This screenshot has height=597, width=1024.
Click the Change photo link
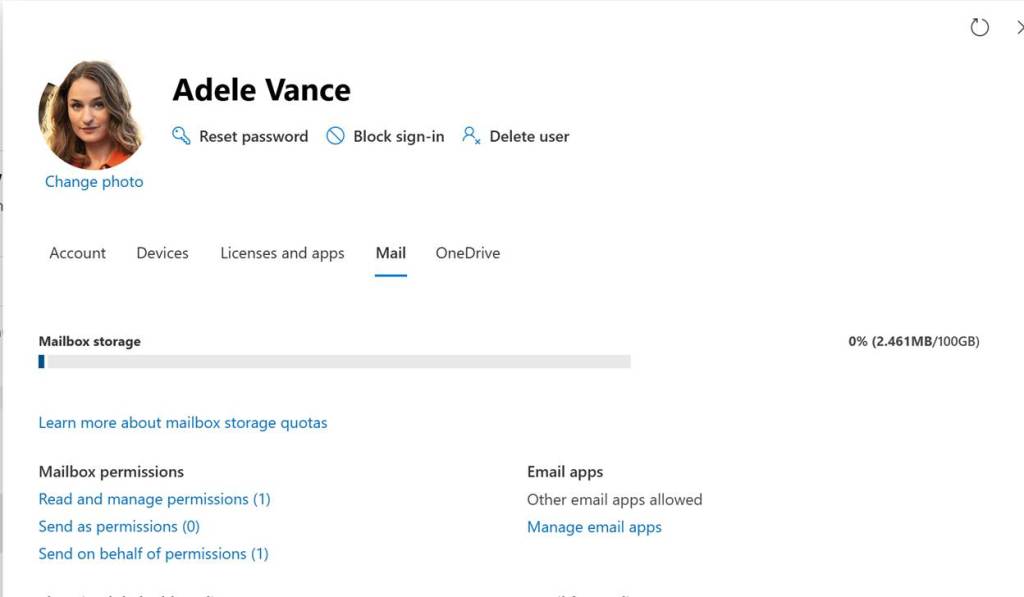click(x=94, y=182)
